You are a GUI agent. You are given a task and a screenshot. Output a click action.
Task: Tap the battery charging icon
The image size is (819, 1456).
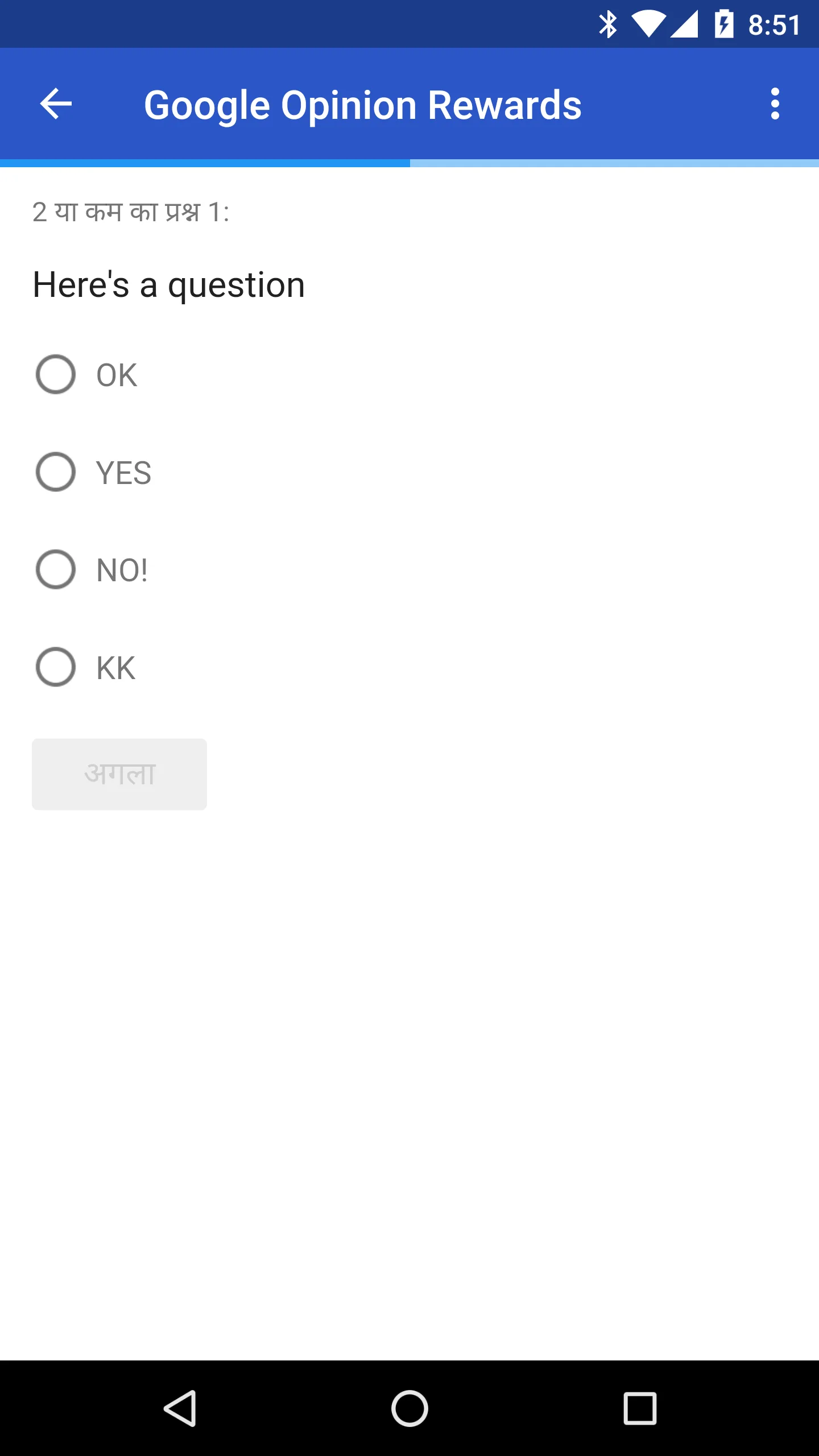(724, 24)
